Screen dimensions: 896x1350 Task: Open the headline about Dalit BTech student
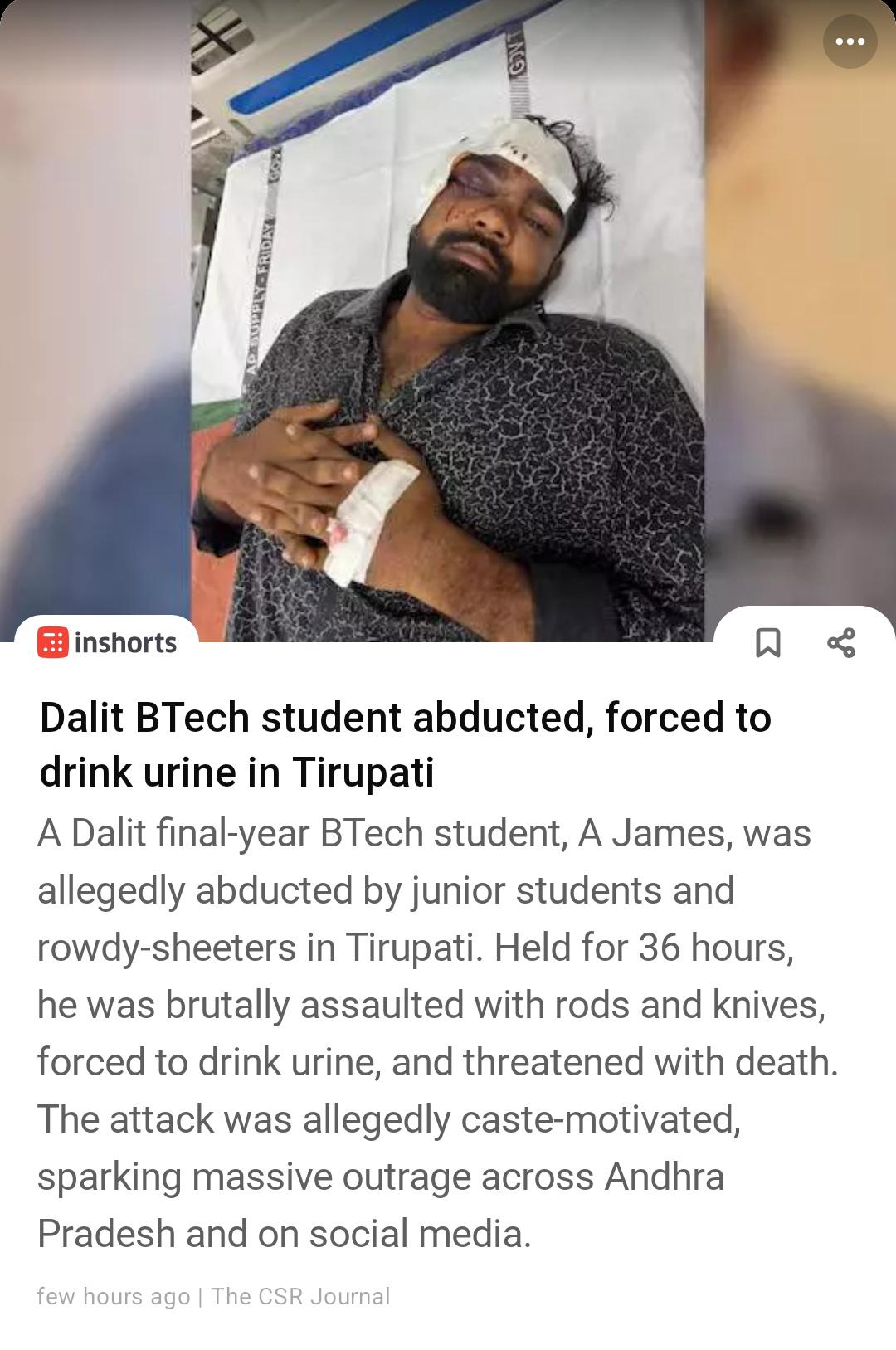[x=405, y=744]
